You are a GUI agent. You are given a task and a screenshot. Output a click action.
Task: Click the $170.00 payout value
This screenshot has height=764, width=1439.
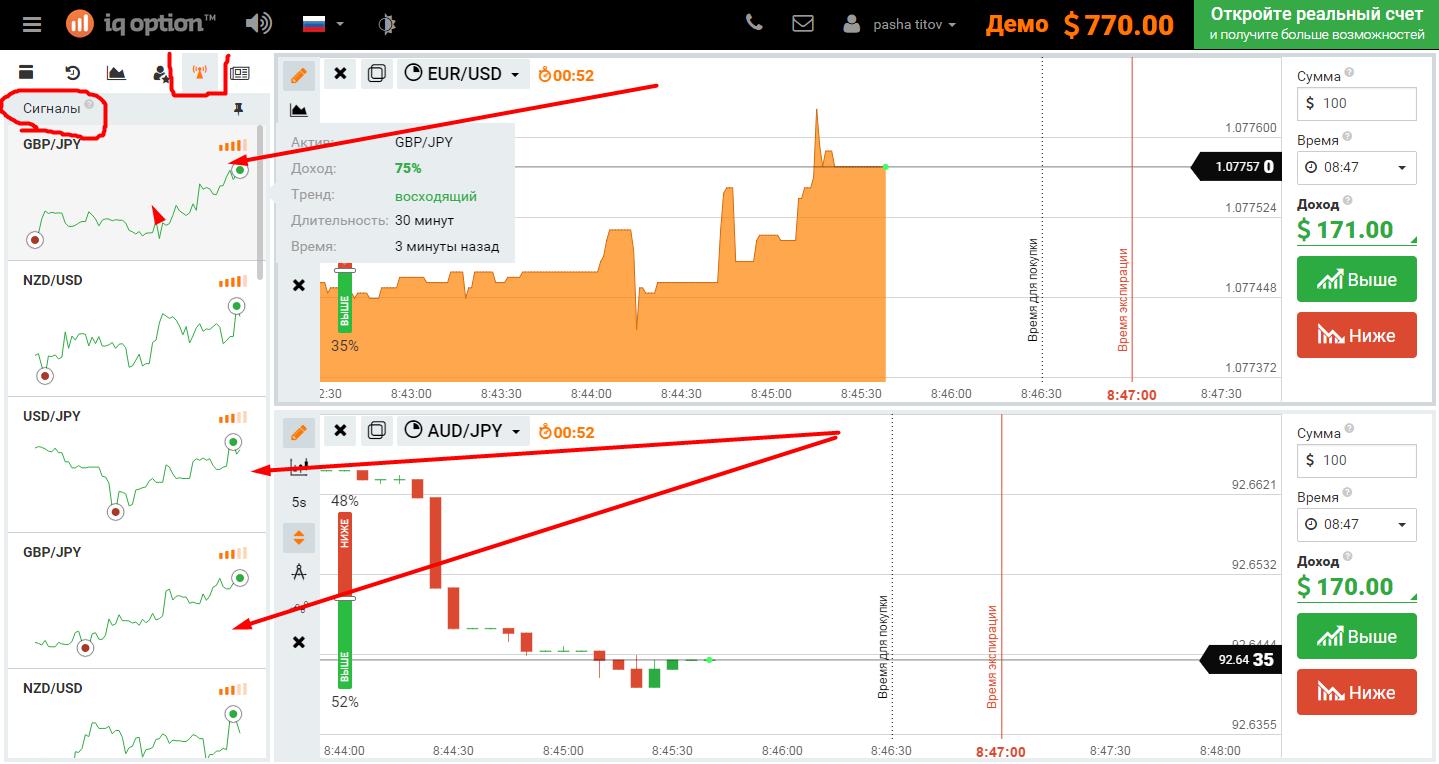coord(1345,587)
